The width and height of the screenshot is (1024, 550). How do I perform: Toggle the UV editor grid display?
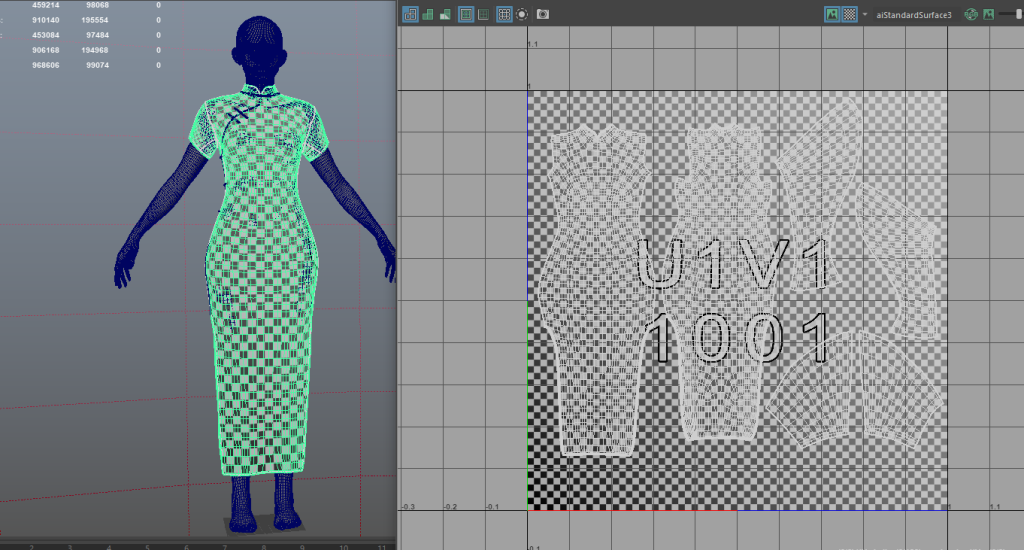click(504, 14)
